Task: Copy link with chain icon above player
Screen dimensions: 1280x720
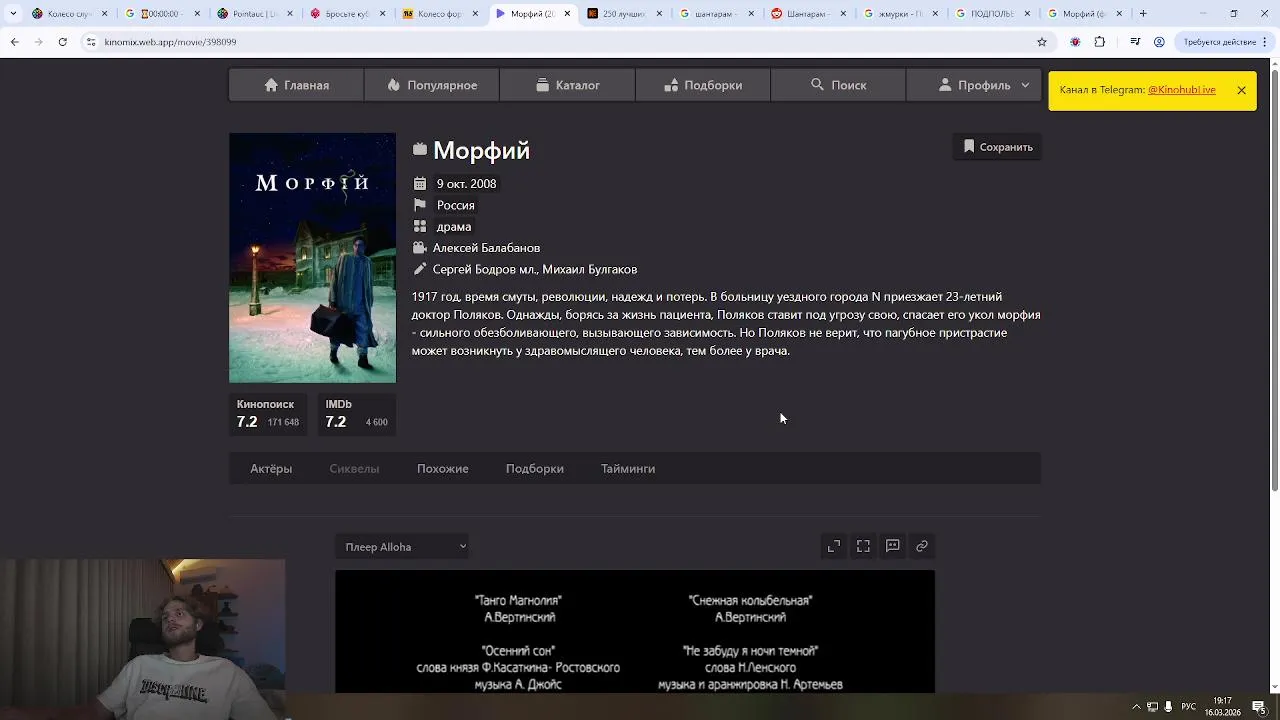Action: [922, 546]
